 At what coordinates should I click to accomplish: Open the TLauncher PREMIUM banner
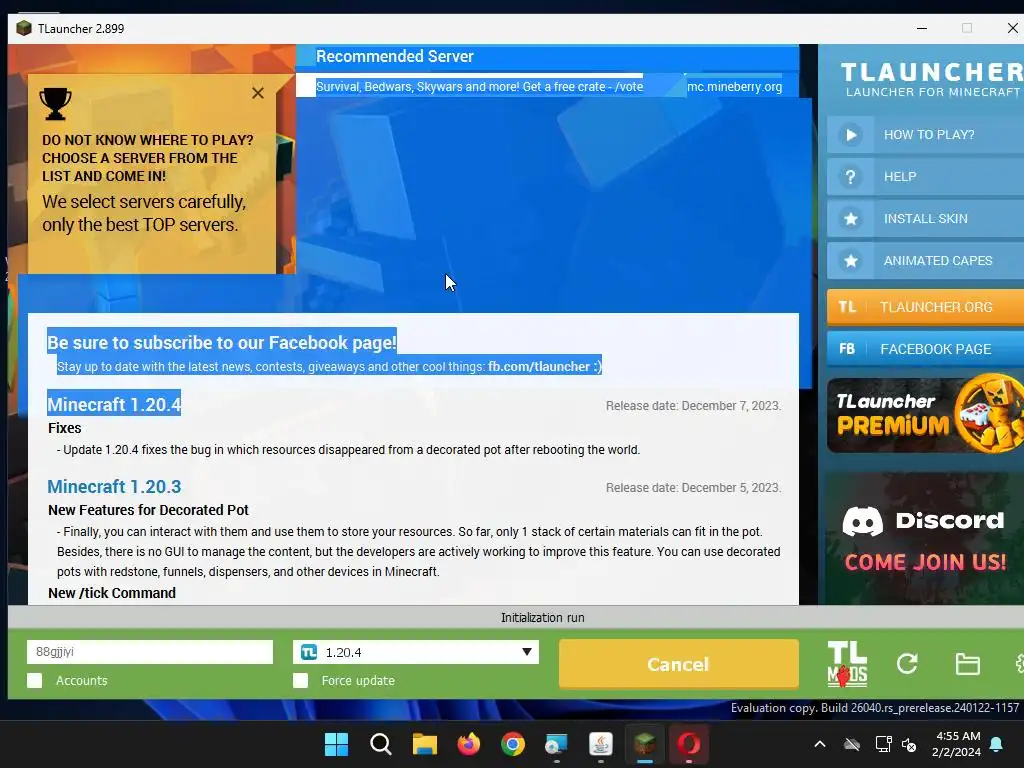(x=925, y=415)
